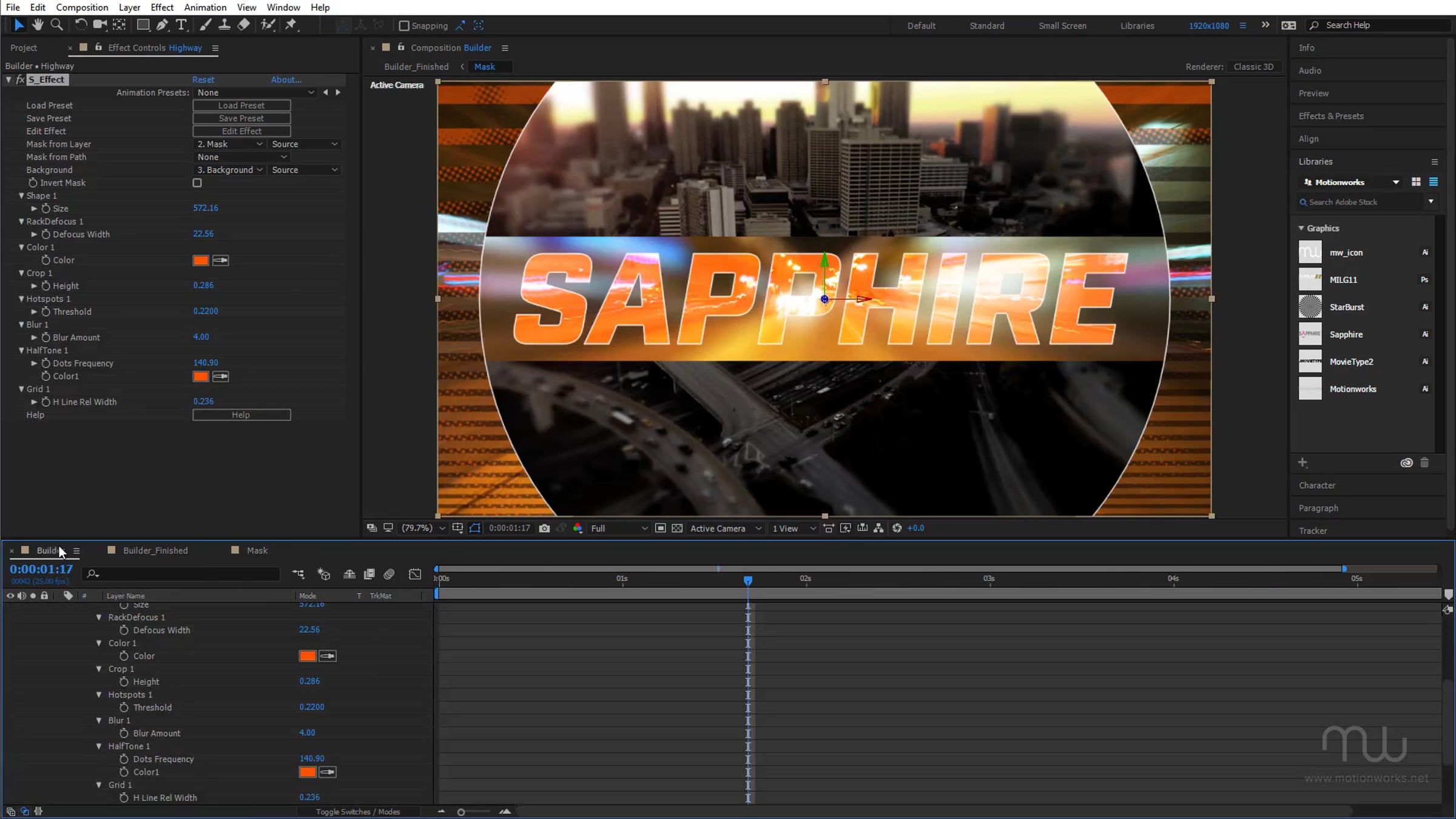Open HalfTone Color1 swatch in Effect Controls
The width and height of the screenshot is (1456, 819).
[201, 376]
